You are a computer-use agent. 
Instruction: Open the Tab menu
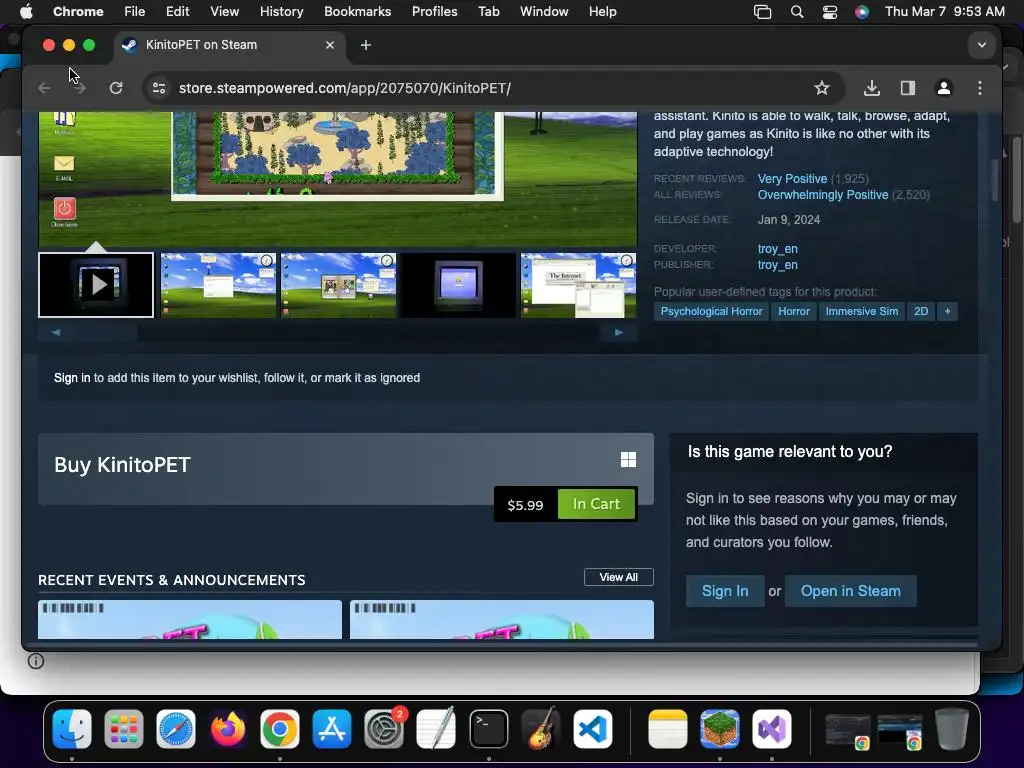click(x=488, y=11)
